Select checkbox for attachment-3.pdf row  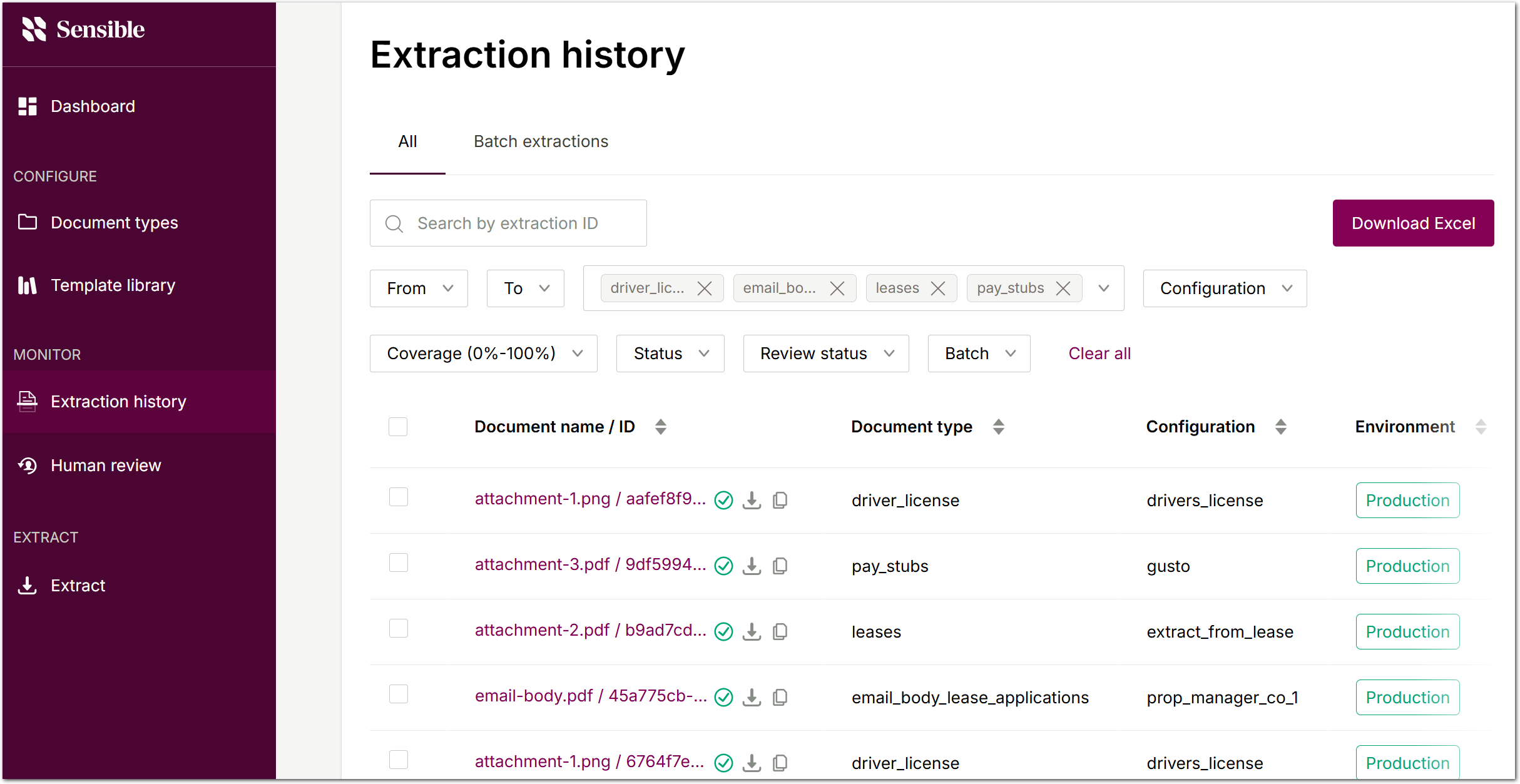(x=399, y=563)
